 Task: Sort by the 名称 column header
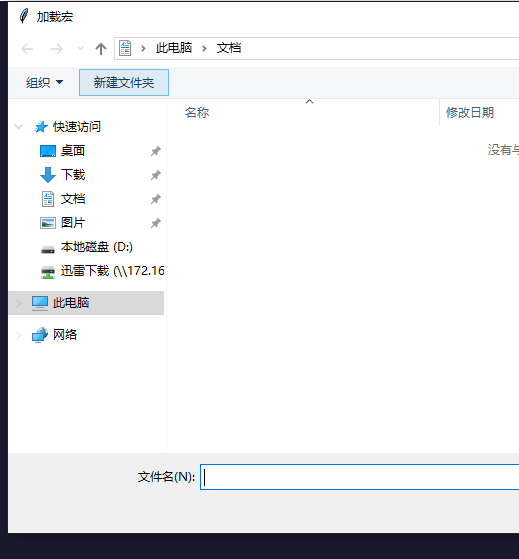pos(197,113)
